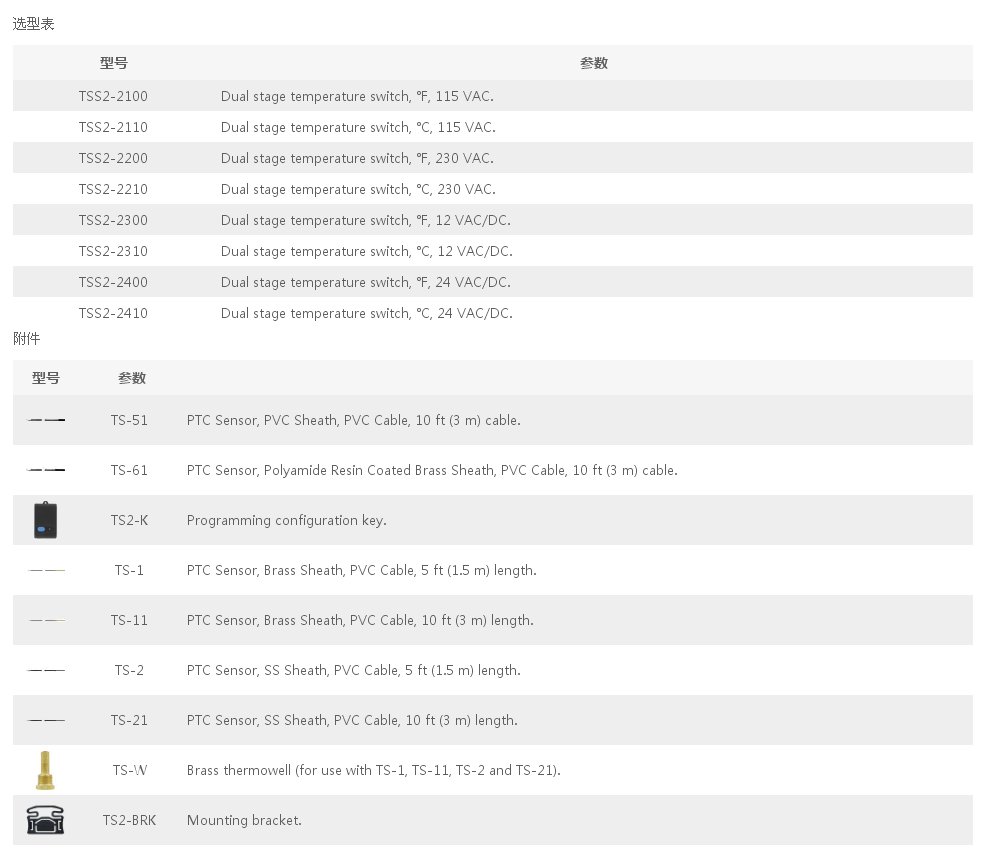Click the TSS2-2410 model number
Screen dimensions: 981x864
tap(113, 313)
